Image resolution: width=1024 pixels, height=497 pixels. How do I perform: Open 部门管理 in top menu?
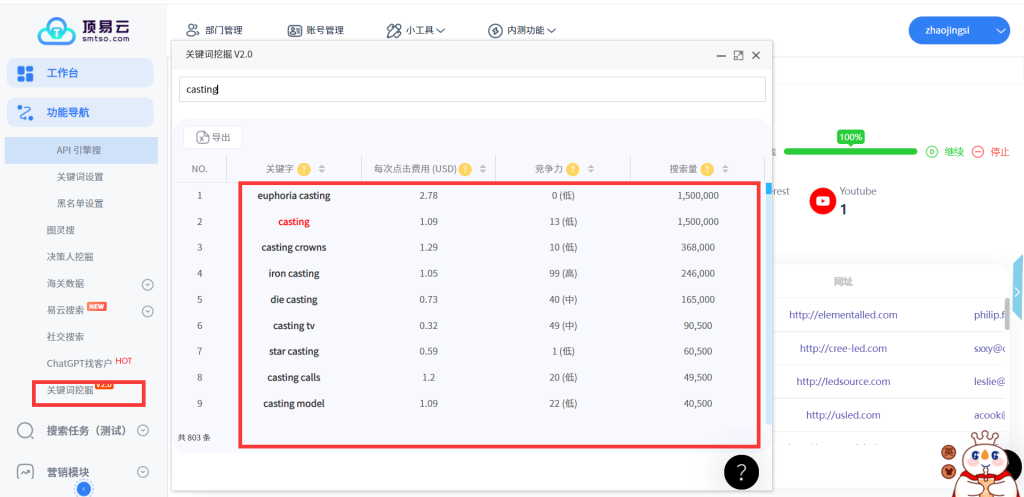click(214, 31)
